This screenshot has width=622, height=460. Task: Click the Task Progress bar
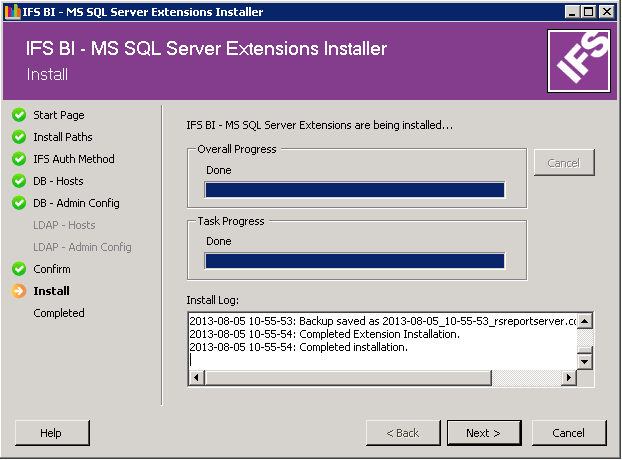coord(355,261)
